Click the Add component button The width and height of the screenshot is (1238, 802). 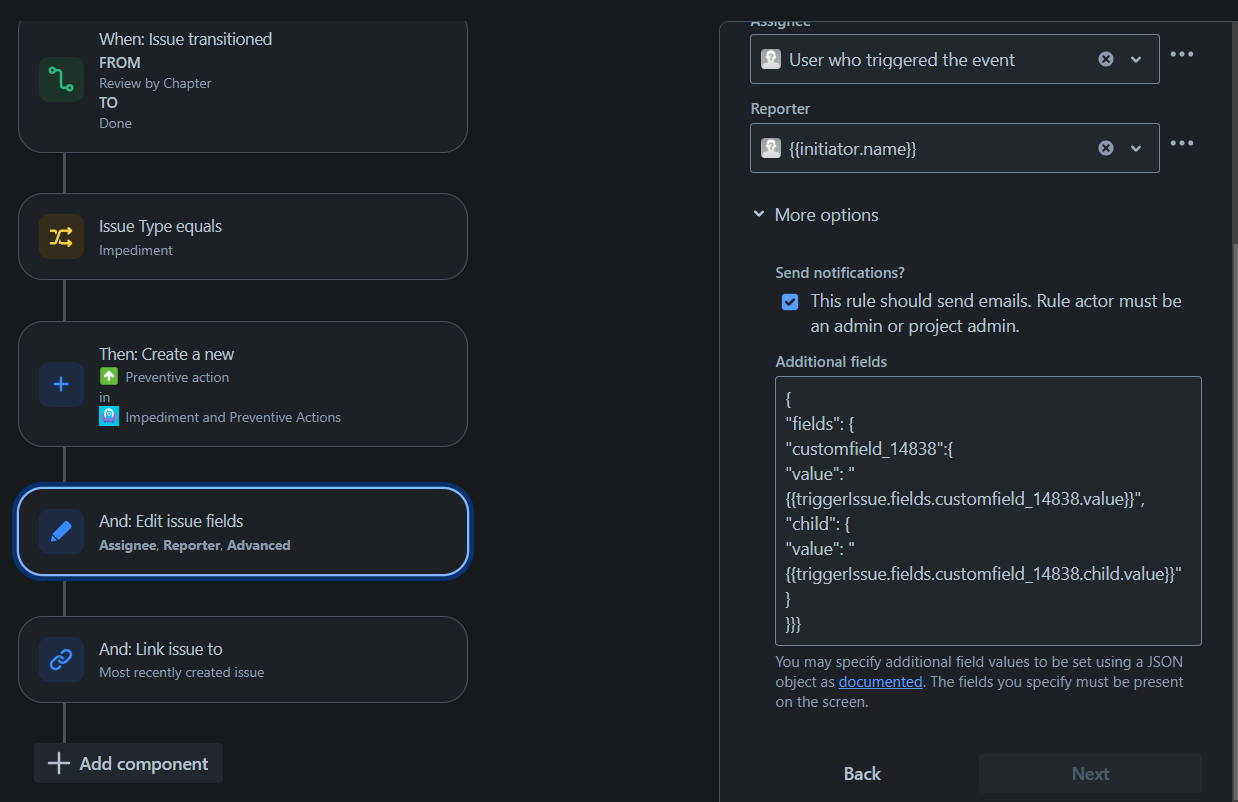pyautogui.click(x=128, y=763)
